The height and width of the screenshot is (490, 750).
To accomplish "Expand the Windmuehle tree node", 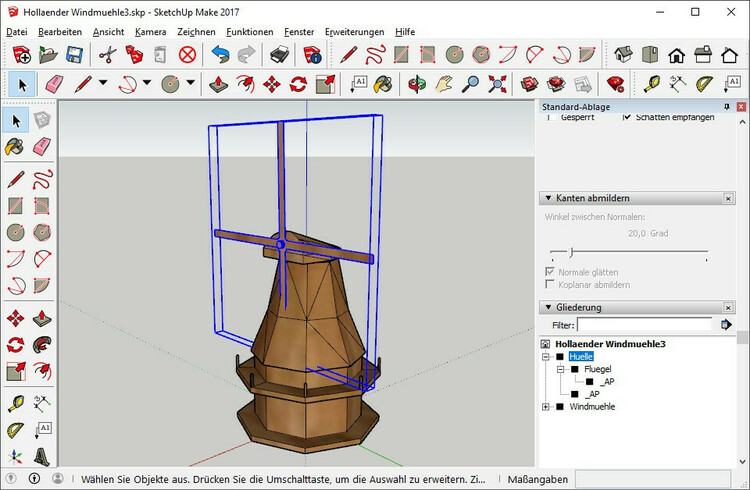I will [x=546, y=407].
